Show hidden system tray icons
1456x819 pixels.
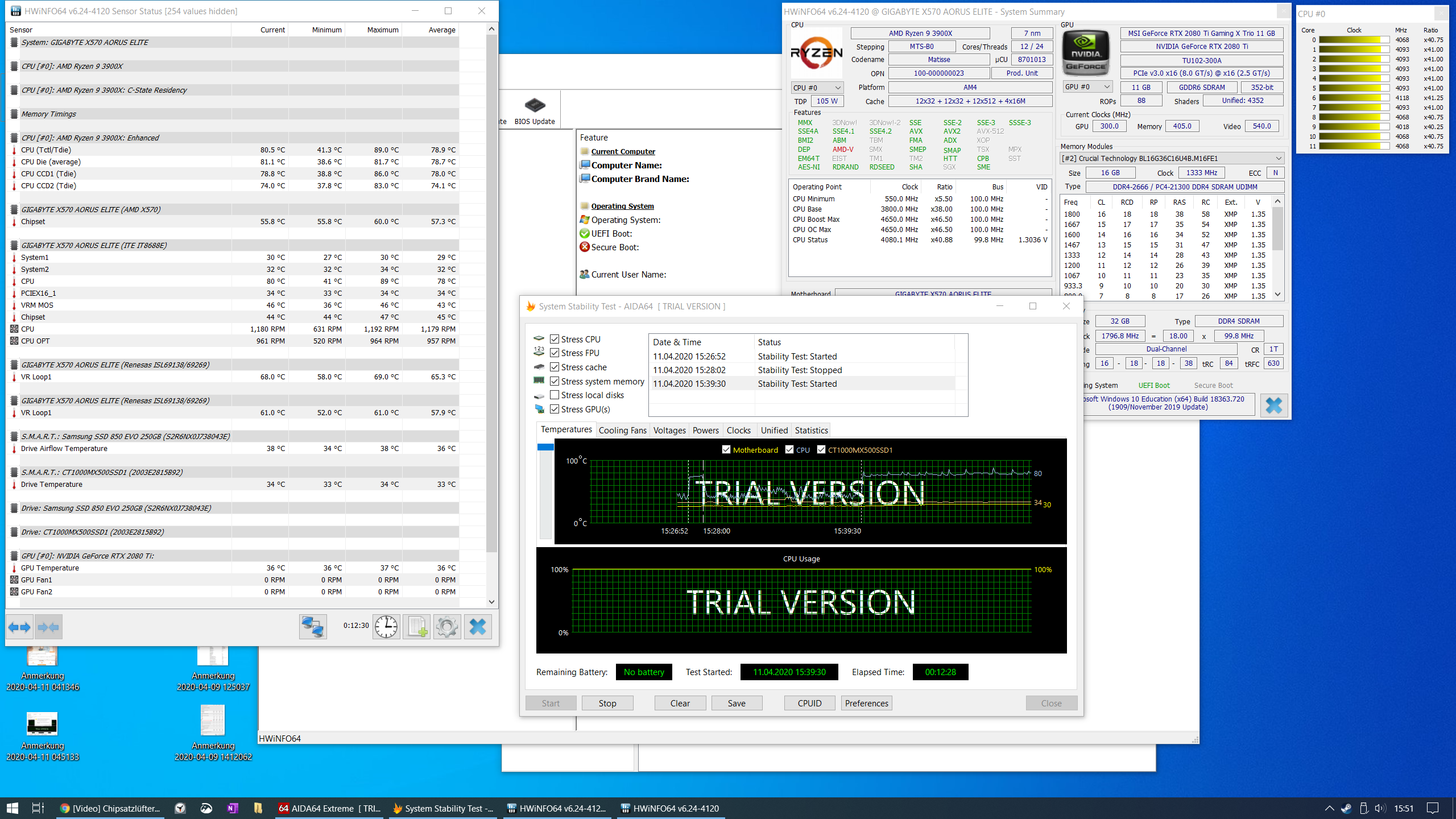coord(1329,808)
